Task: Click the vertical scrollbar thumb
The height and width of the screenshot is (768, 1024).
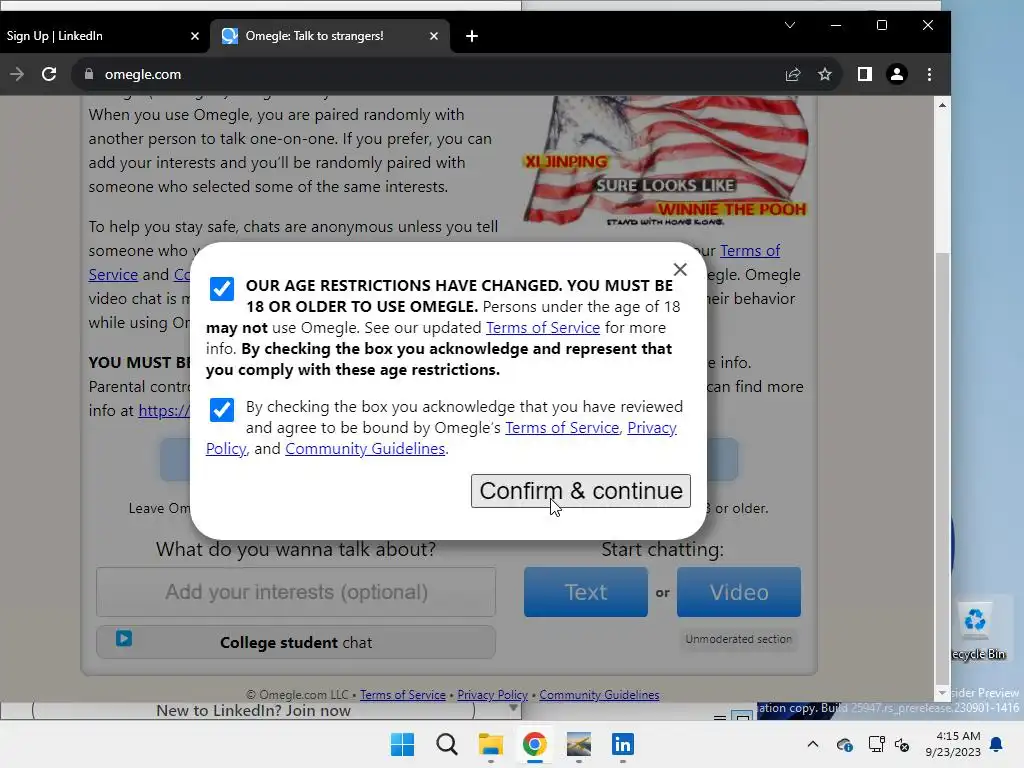Action: (x=942, y=467)
